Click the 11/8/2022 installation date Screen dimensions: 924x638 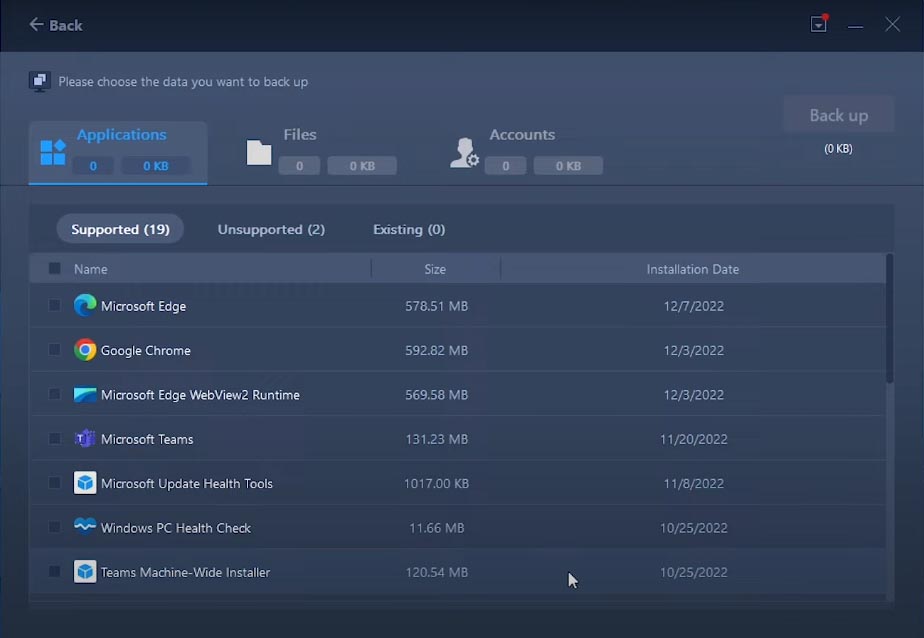point(694,484)
